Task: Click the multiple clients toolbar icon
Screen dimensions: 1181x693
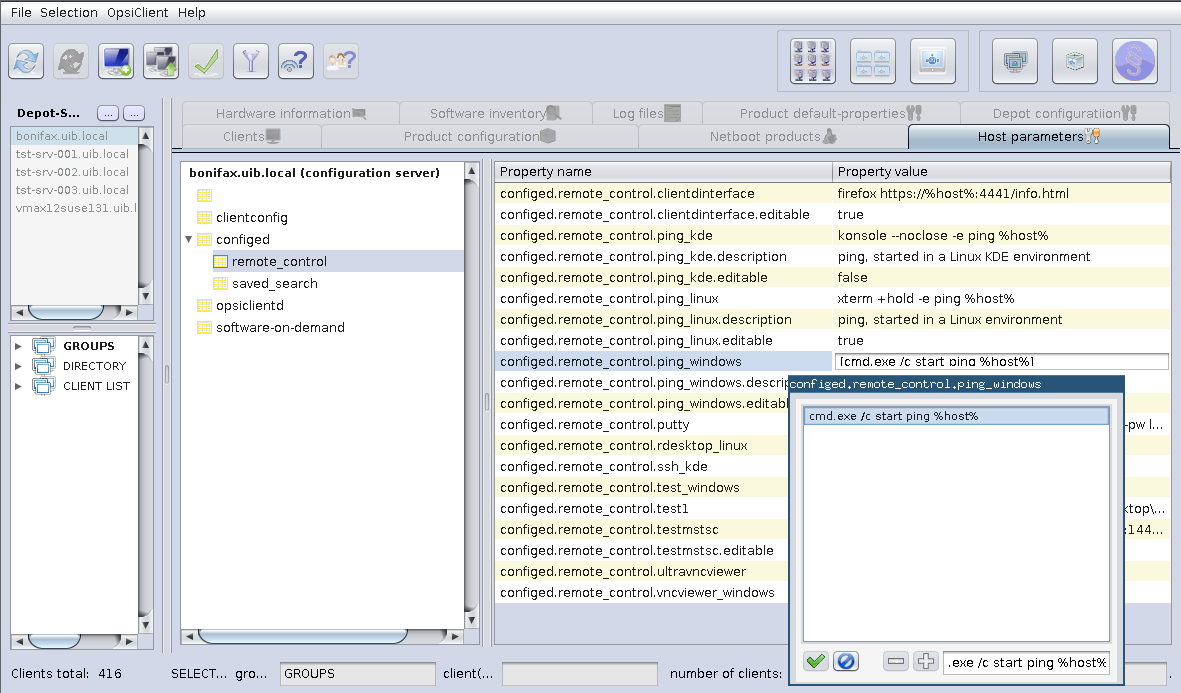Action: click(161, 61)
